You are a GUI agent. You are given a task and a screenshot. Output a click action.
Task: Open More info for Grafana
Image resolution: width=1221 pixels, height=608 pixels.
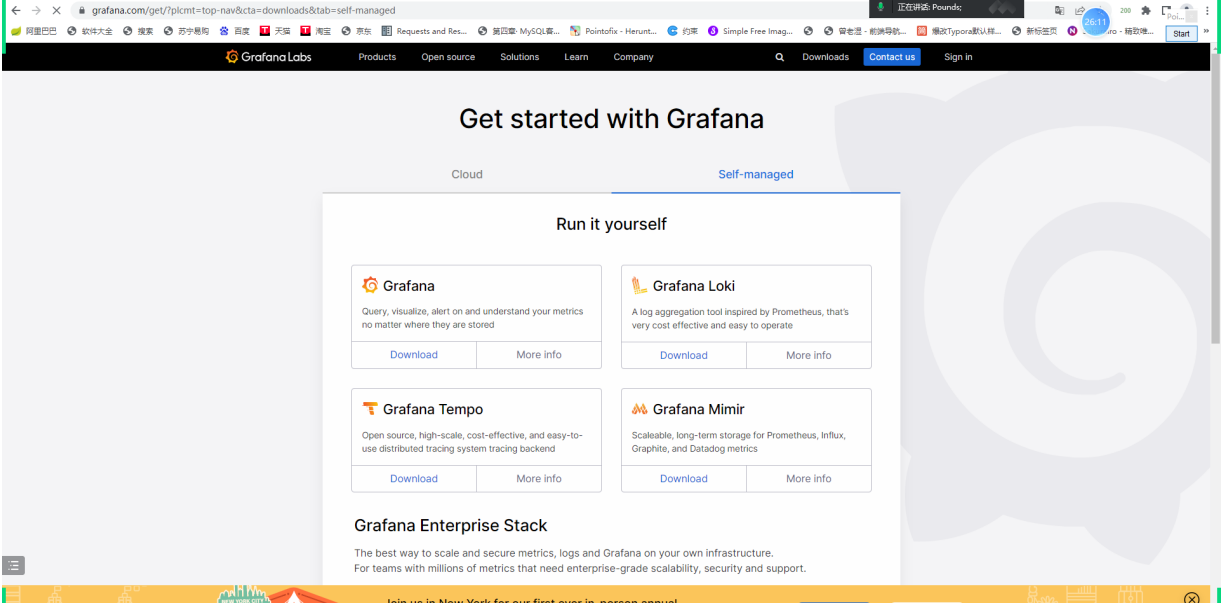pyautogui.click(x=539, y=355)
